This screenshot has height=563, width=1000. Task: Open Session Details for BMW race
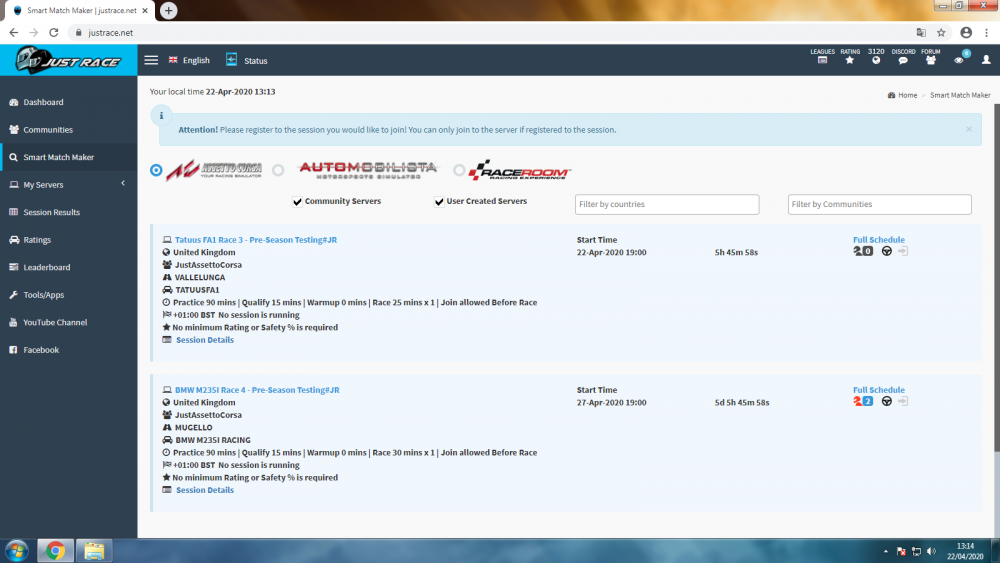coord(205,490)
